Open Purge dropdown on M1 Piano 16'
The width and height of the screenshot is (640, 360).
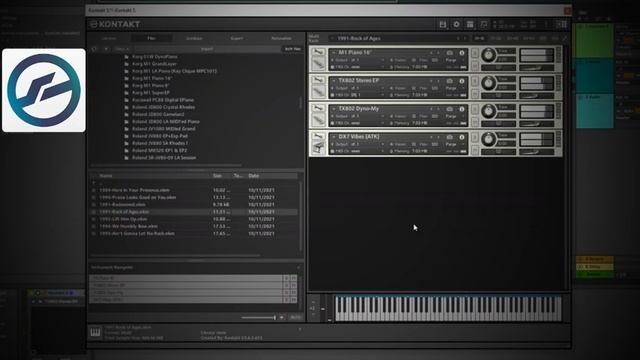[x=455, y=60]
